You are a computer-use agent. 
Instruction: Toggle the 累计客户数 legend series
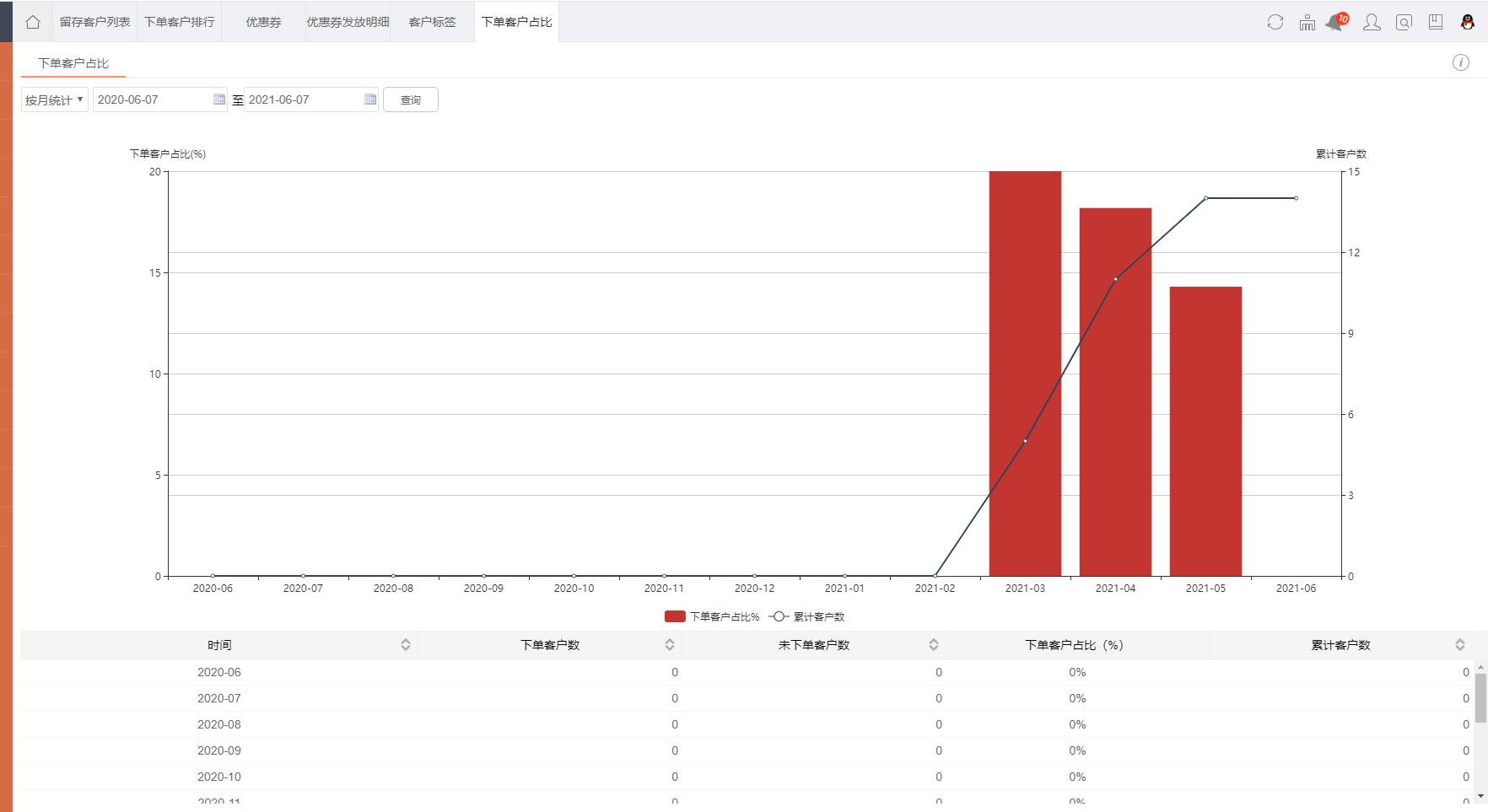[x=807, y=616]
